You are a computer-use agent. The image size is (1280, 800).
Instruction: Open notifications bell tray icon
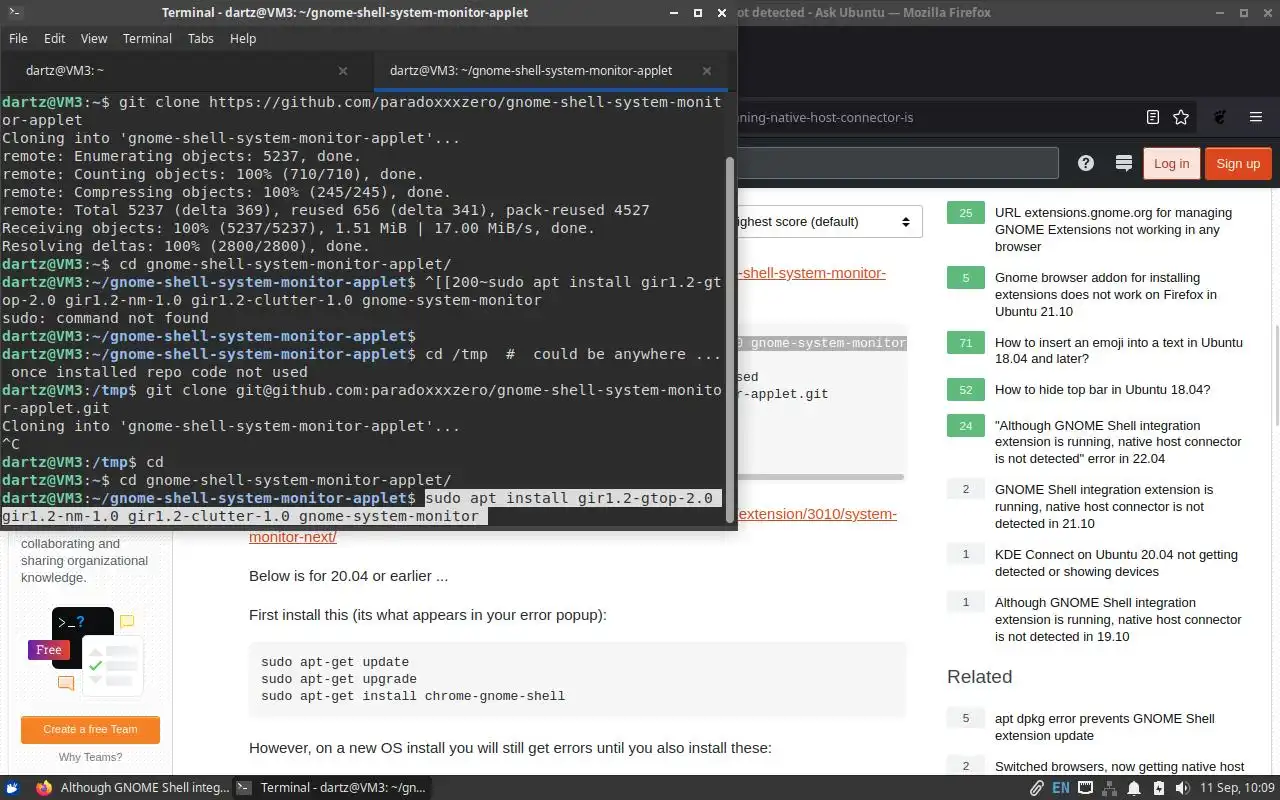(x=1133, y=787)
